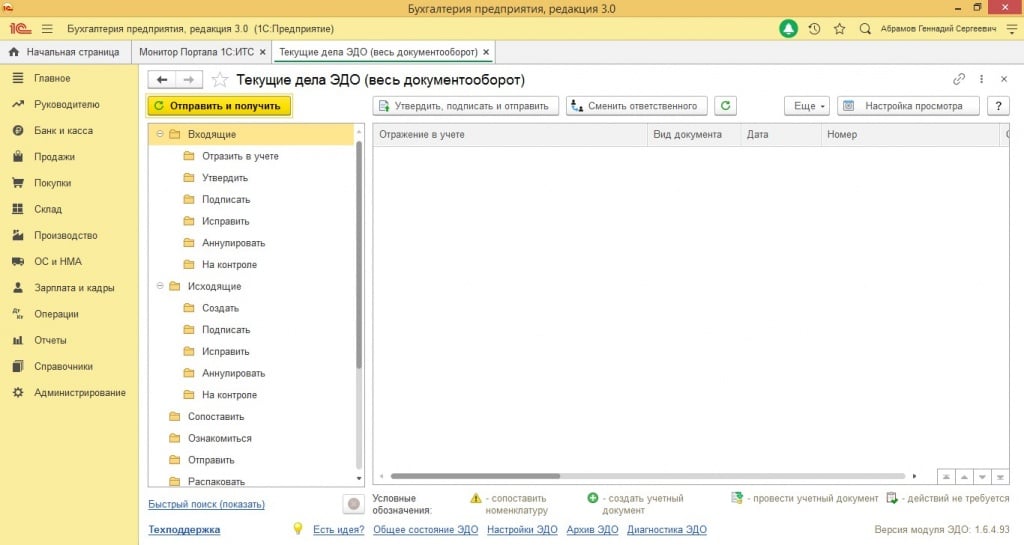Click the search magnifier icon

coord(865,29)
